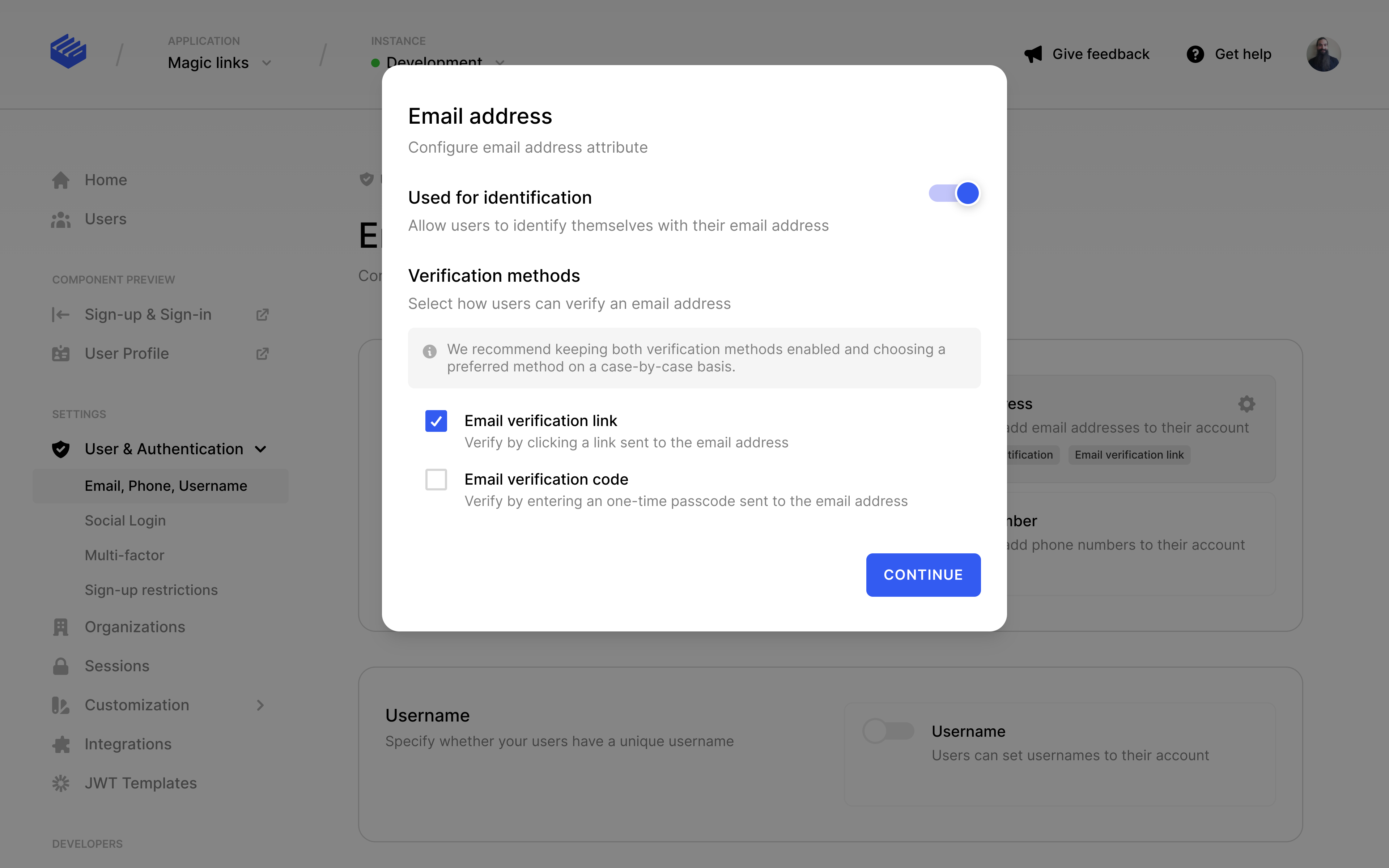This screenshot has width=1389, height=868.
Task: Expand the Customization menu chevron
Action: coord(260,706)
